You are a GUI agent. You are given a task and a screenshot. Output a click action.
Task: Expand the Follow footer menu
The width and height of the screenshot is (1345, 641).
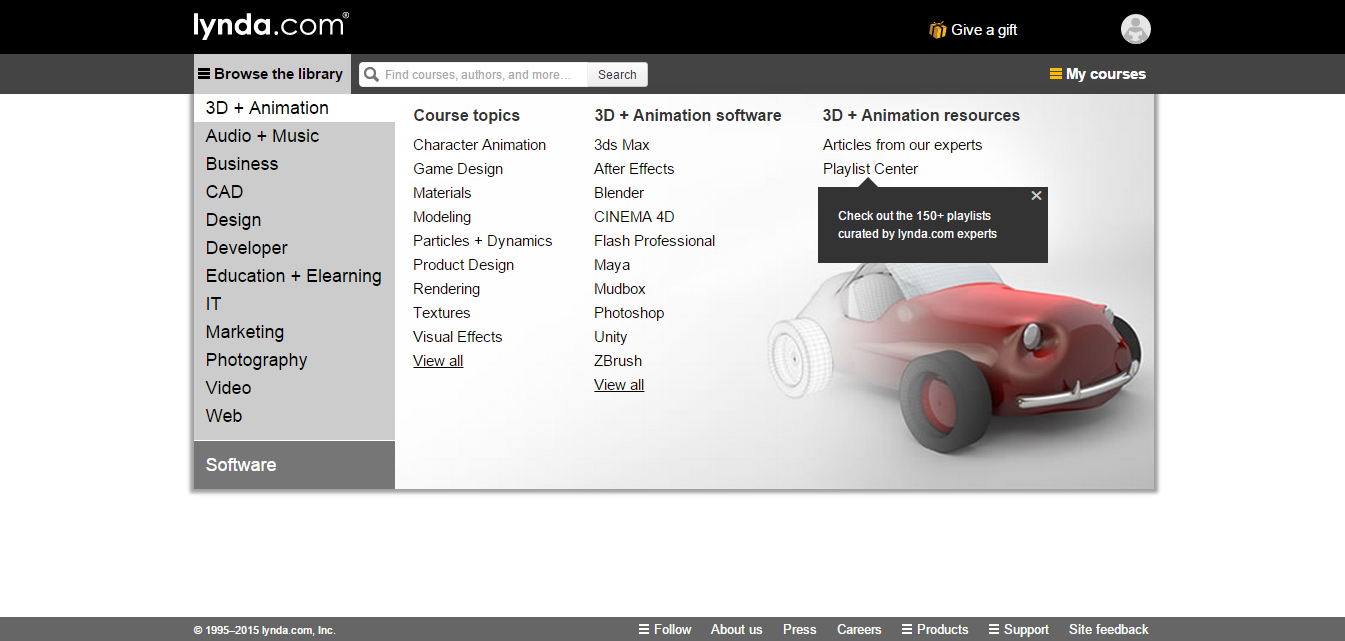[x=665, y=630]
